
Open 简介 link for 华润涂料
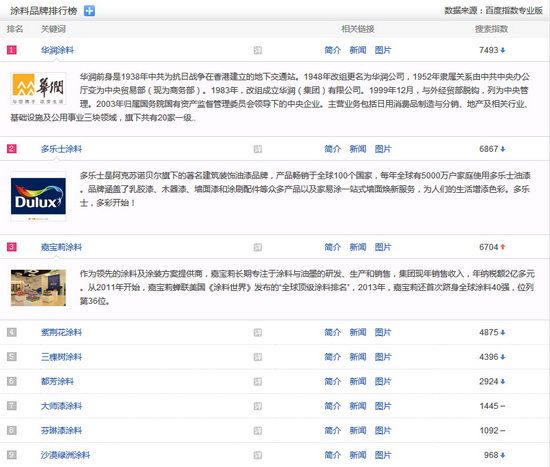(x=333, y=50)
